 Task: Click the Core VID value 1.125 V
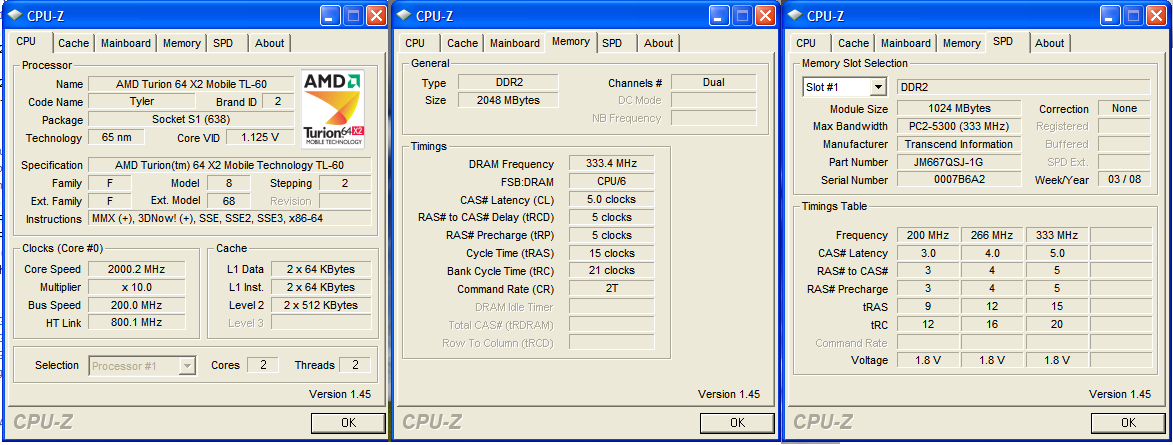pyautogui.click(x=260, y=138)
